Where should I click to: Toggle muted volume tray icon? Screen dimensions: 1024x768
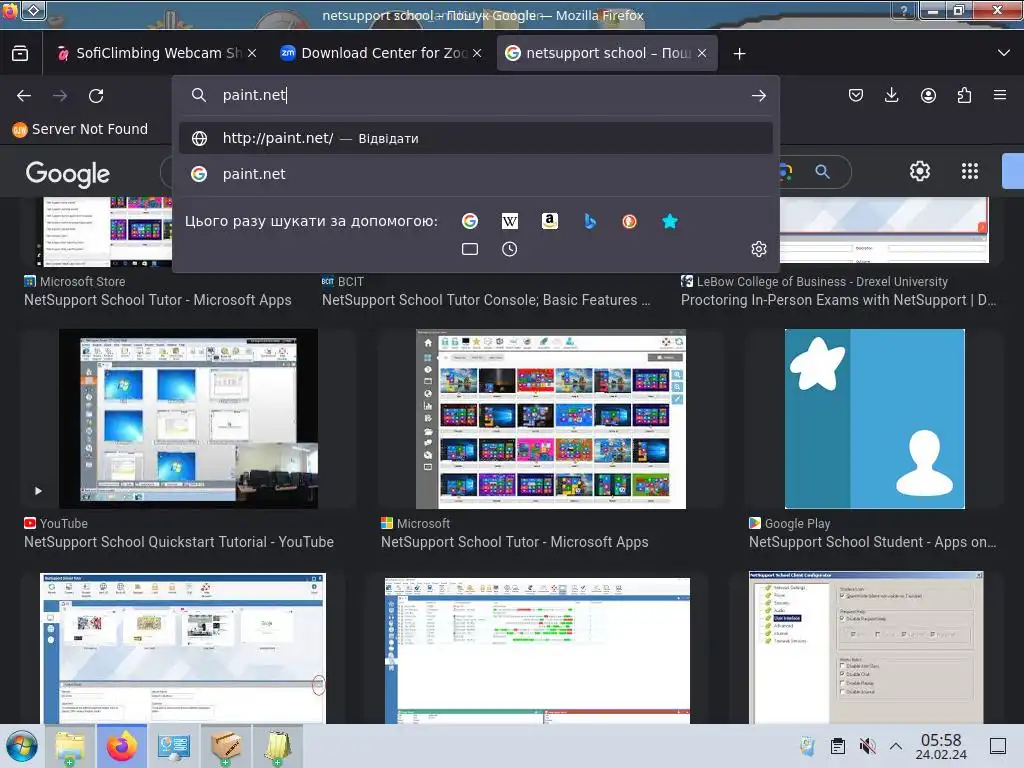click(x=867, y=746)
